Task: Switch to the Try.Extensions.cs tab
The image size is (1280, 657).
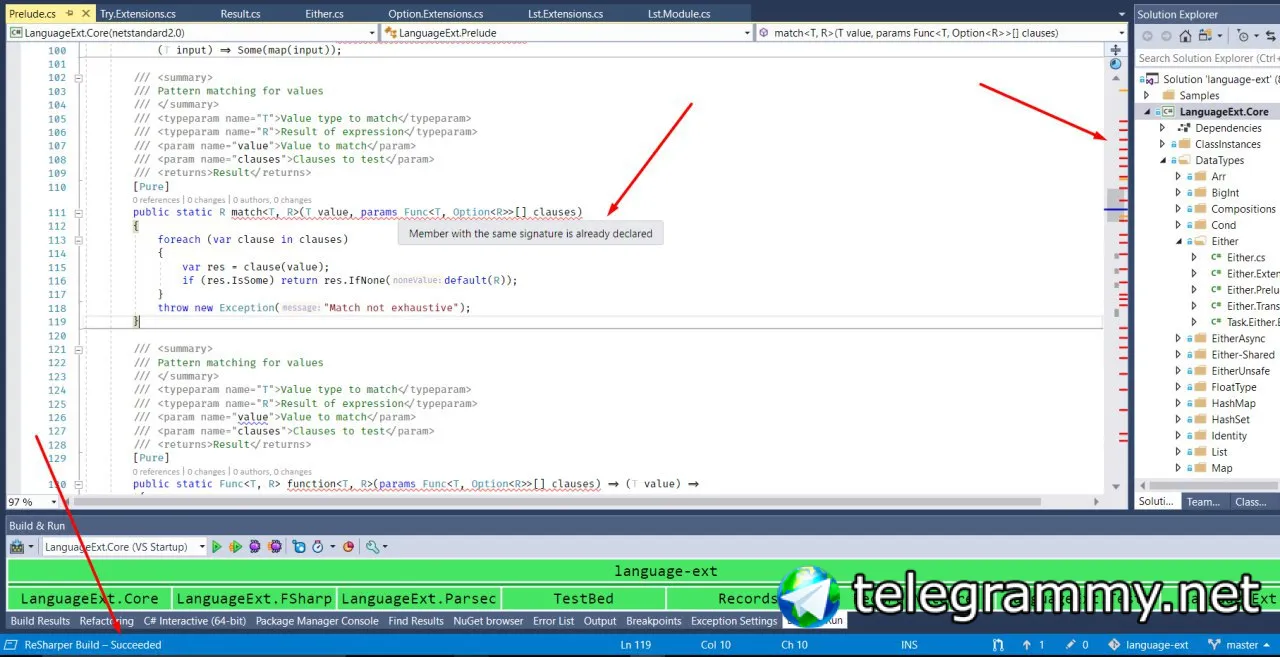Action: coord(137,14)
